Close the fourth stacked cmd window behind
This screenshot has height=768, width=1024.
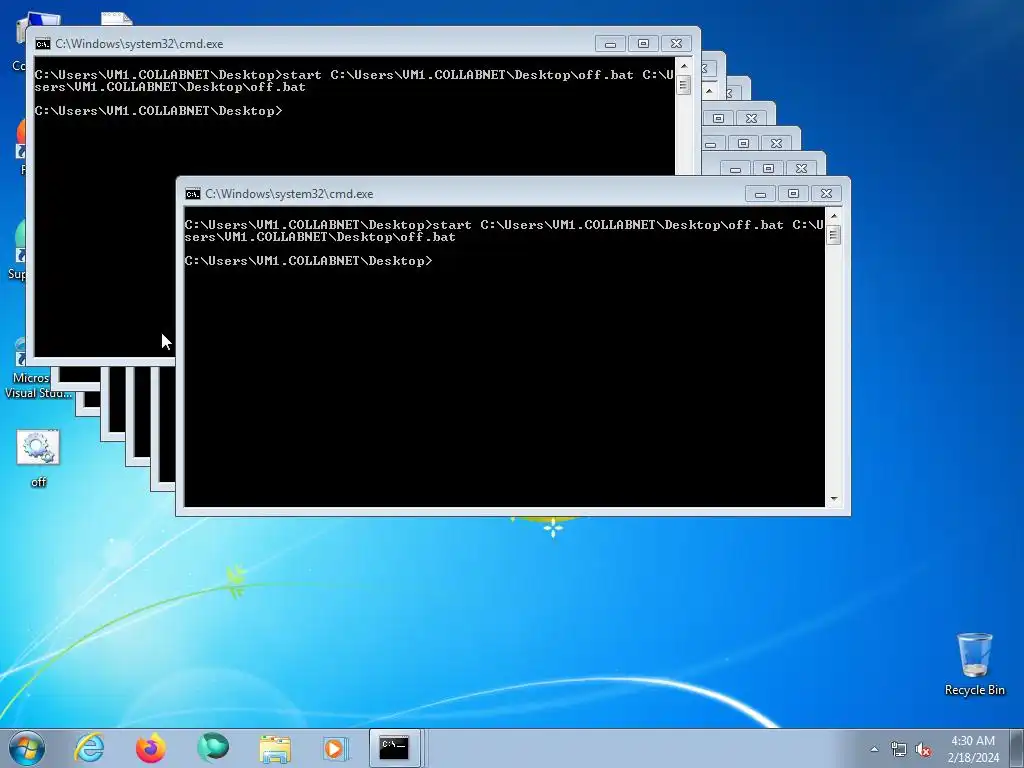pos(776,143)
